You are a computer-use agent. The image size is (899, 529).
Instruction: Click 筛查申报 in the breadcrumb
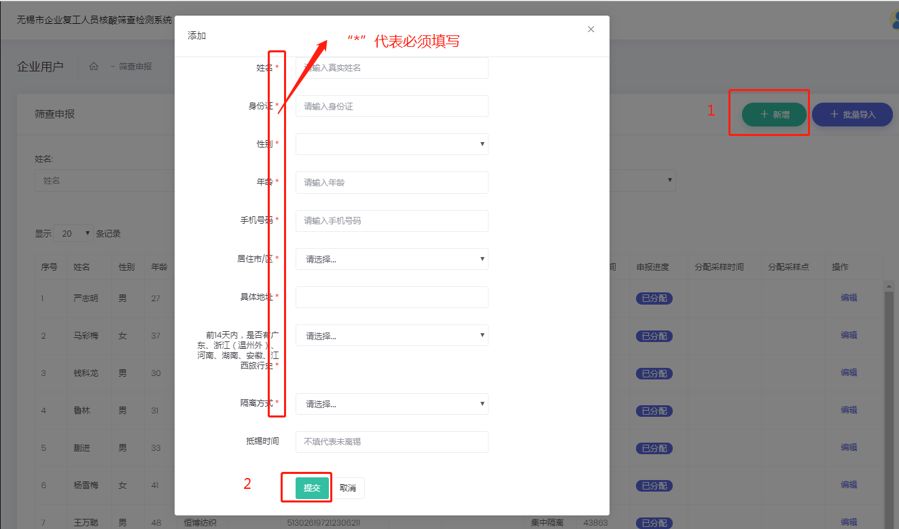[135, 67]
